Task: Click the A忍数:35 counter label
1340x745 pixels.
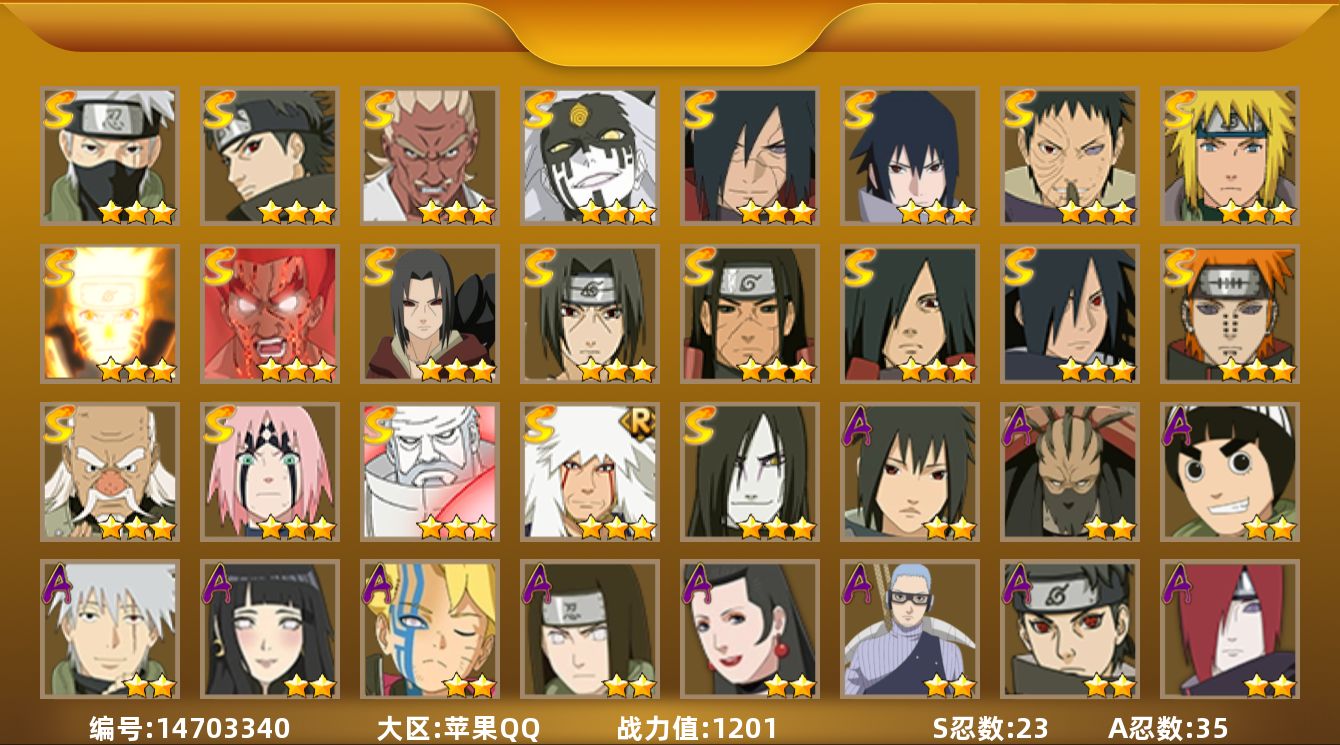Action: [x=1168, y=728]
